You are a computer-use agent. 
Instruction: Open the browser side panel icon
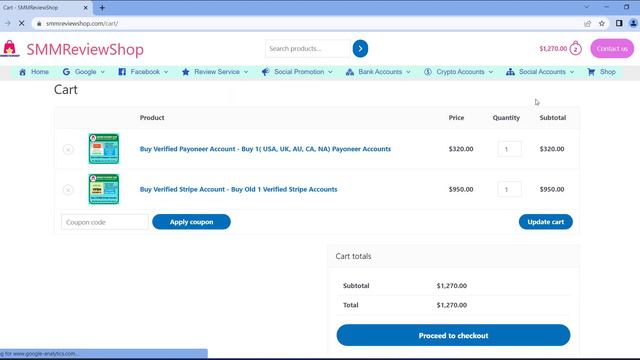[619, 24]
